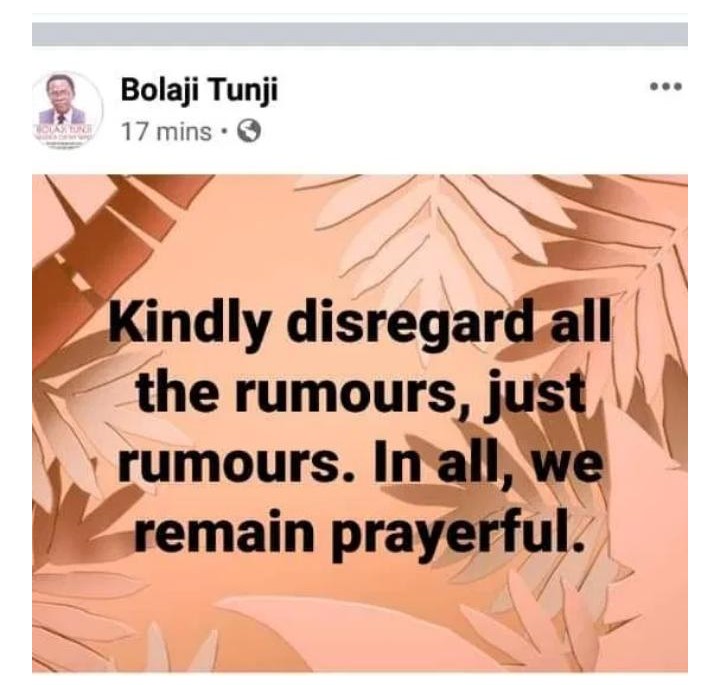
Task: Click the dot separator after '17 mins'
Action: (x=224, y=133)
